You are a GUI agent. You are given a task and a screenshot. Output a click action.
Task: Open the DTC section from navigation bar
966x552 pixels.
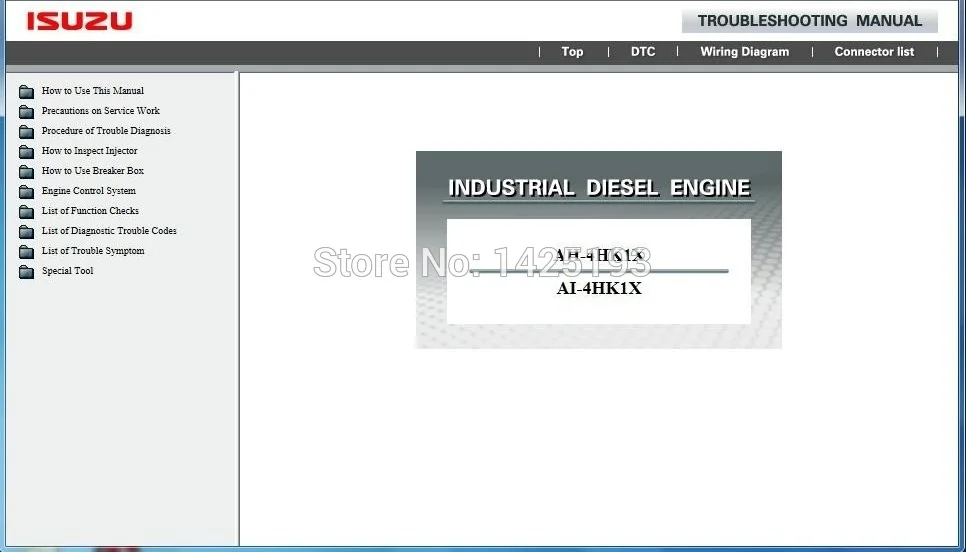(643, 52)
